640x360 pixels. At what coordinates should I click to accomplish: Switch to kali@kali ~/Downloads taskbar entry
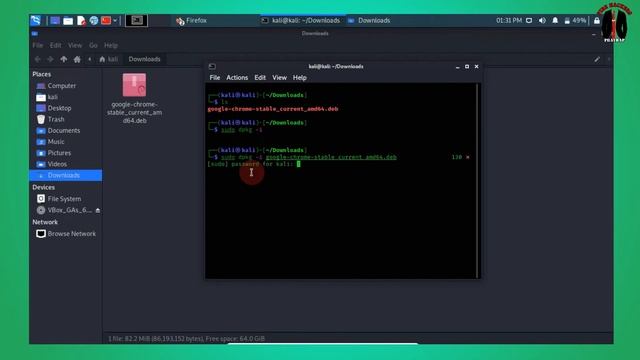point(301,20)
